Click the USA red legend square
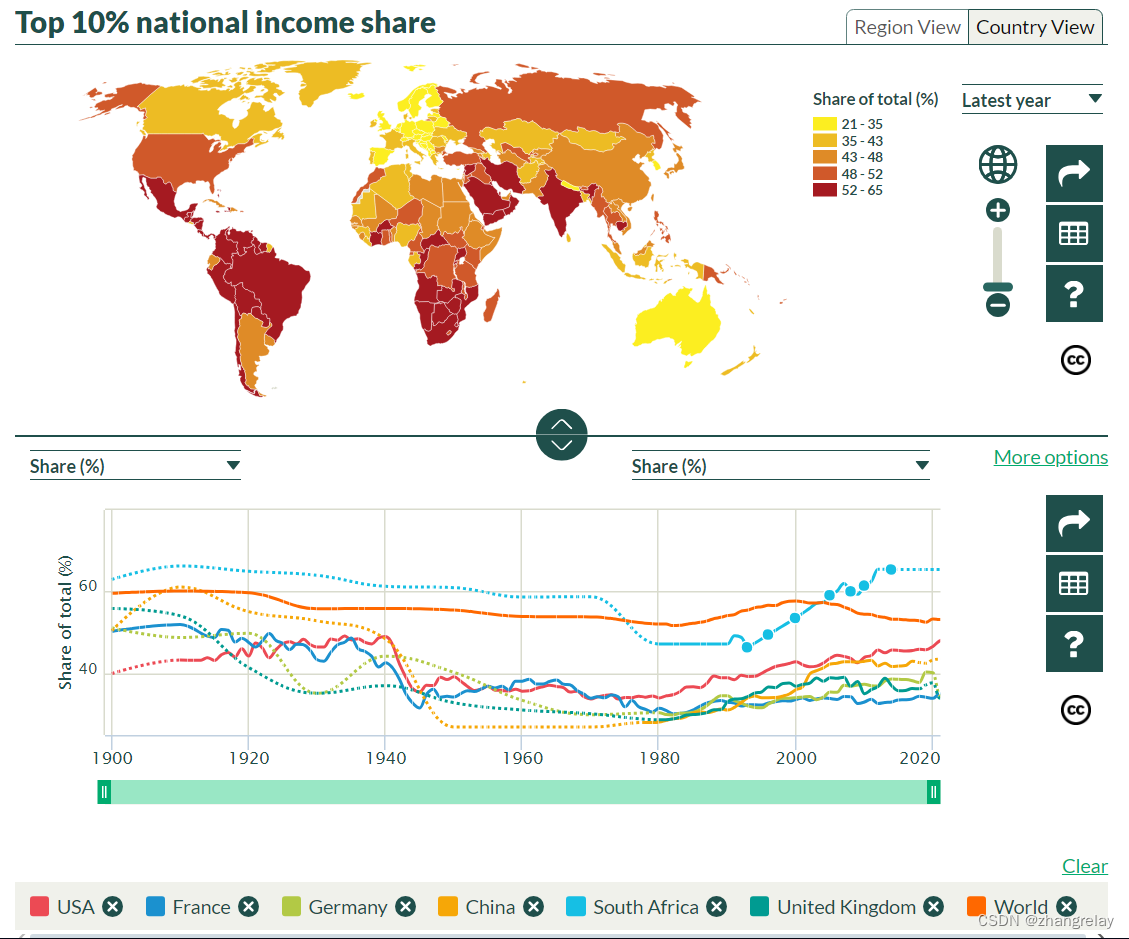Viewport: 1129px width, 939px height. click(x=40, y=906)
